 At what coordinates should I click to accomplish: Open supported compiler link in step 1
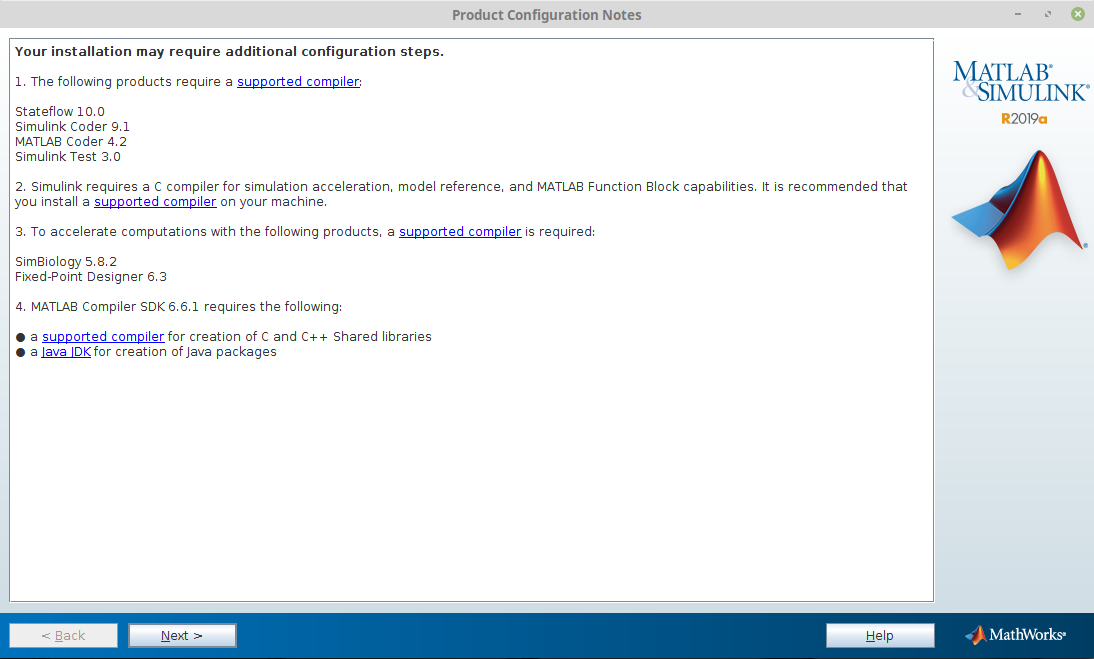(x=297, y=82)
